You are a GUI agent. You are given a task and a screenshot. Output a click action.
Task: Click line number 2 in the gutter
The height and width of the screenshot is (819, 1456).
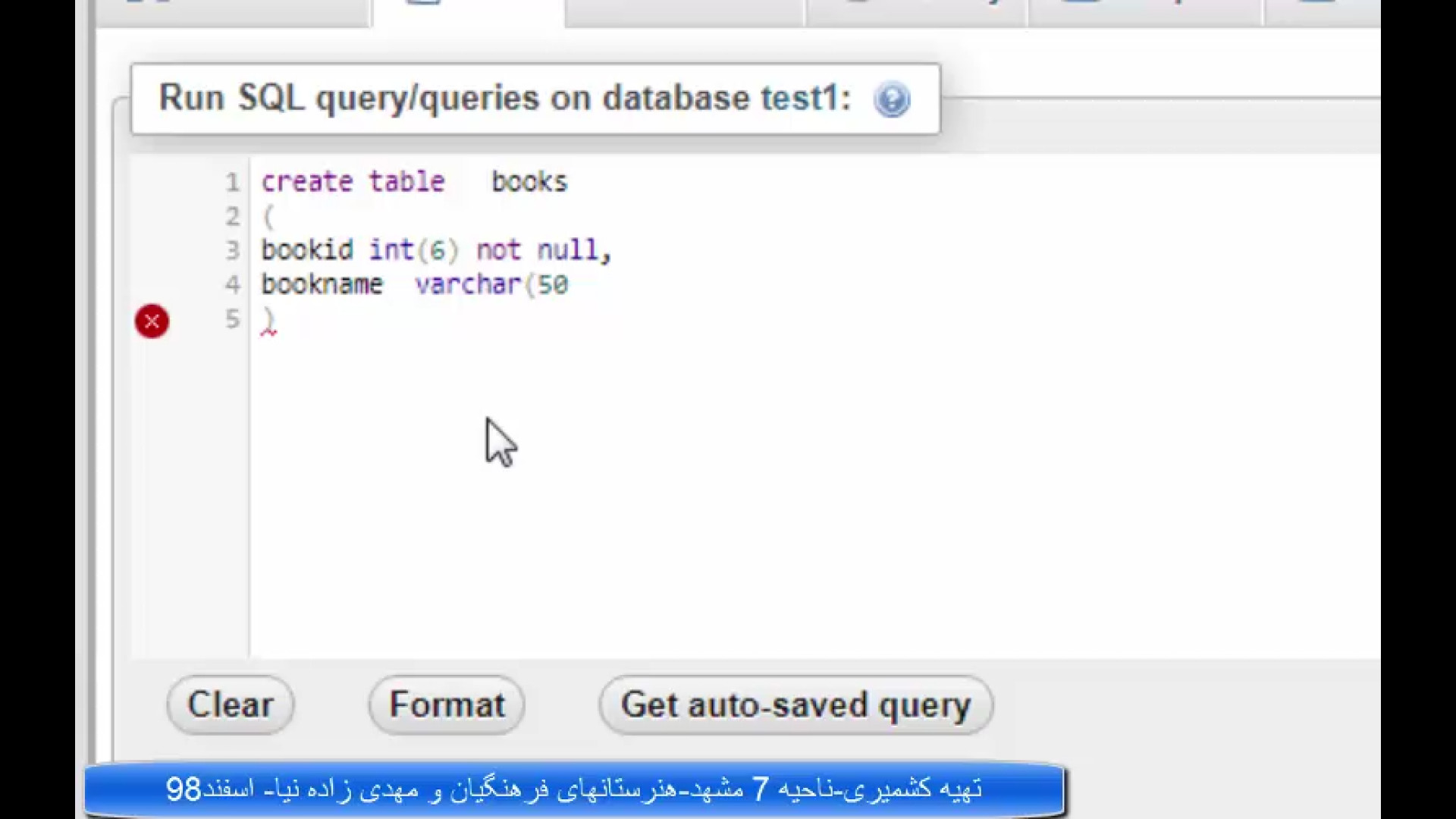click(x=232, y=217)
